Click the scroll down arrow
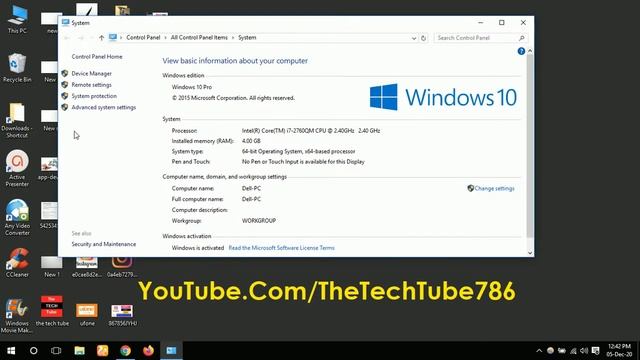640x360 pixels. 530,253
